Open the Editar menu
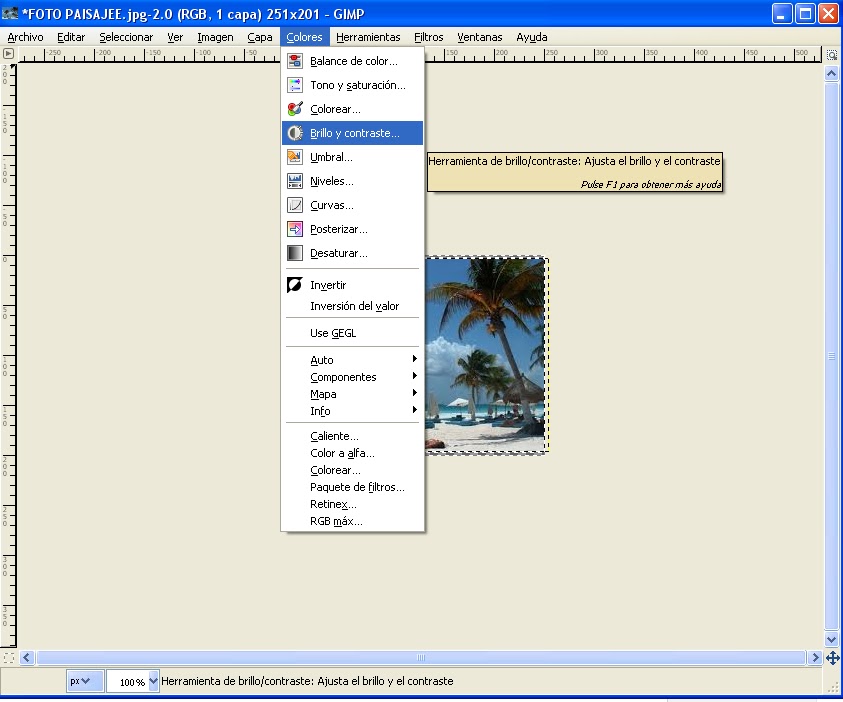843x702 pixels. [x=71, y=37]
